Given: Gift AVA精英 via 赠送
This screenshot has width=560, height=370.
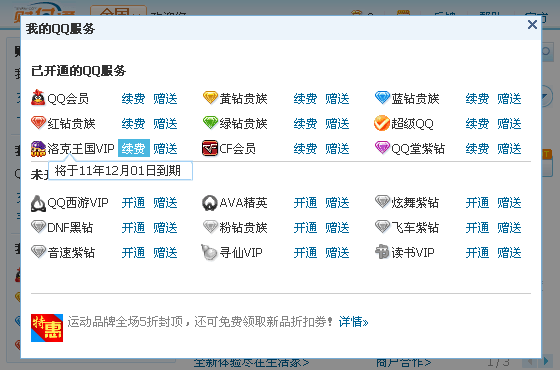Looking at the screenshot, I should click(x=337, y=203).
